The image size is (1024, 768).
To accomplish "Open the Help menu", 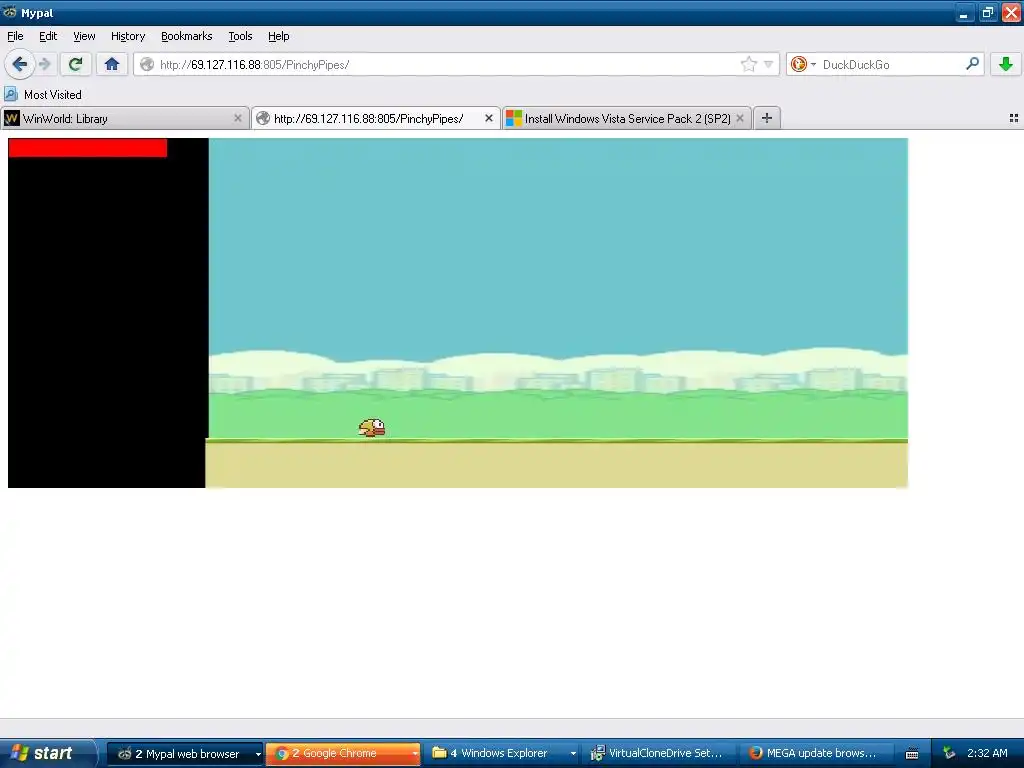I will [279, 36].
